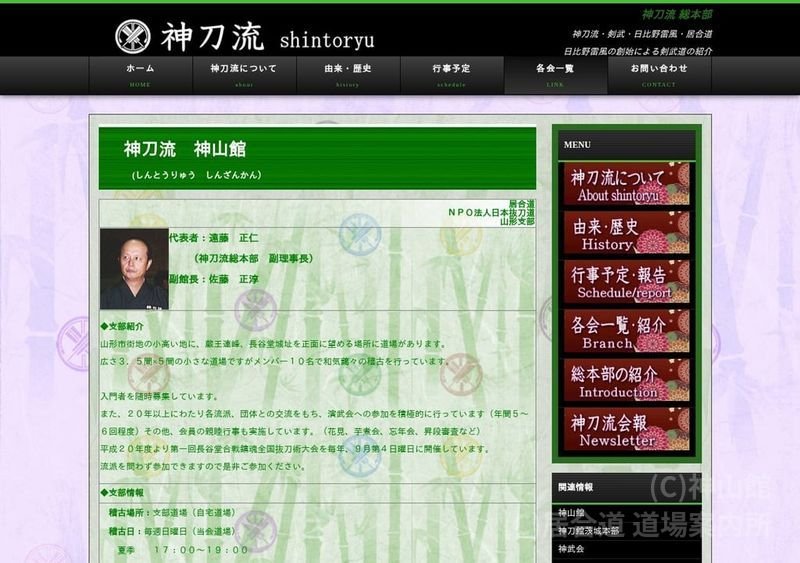The width and height of the screenshot is (800, 563).
Task: Click the 夏季 17:00〜19:00 line
Action: click(183, 550)
